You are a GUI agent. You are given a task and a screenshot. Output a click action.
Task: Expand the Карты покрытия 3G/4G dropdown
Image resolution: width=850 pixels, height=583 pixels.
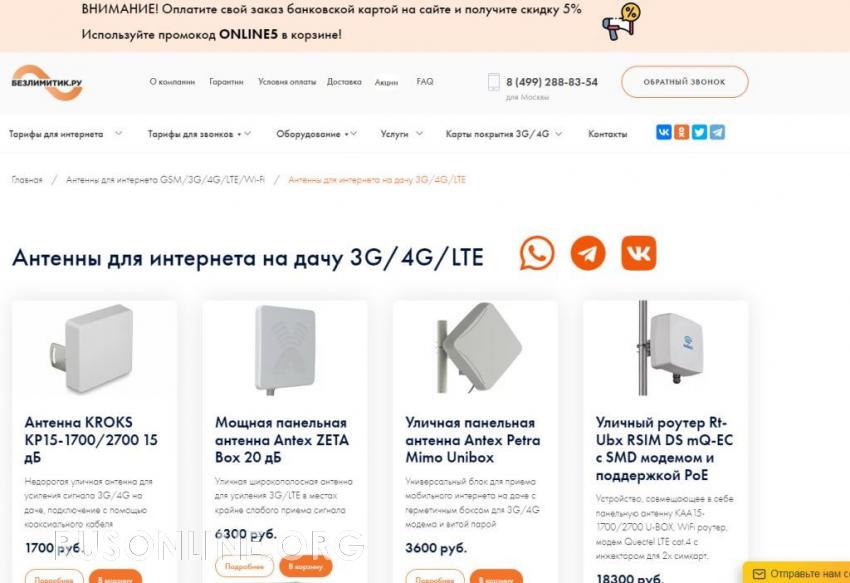pos(504,134)
